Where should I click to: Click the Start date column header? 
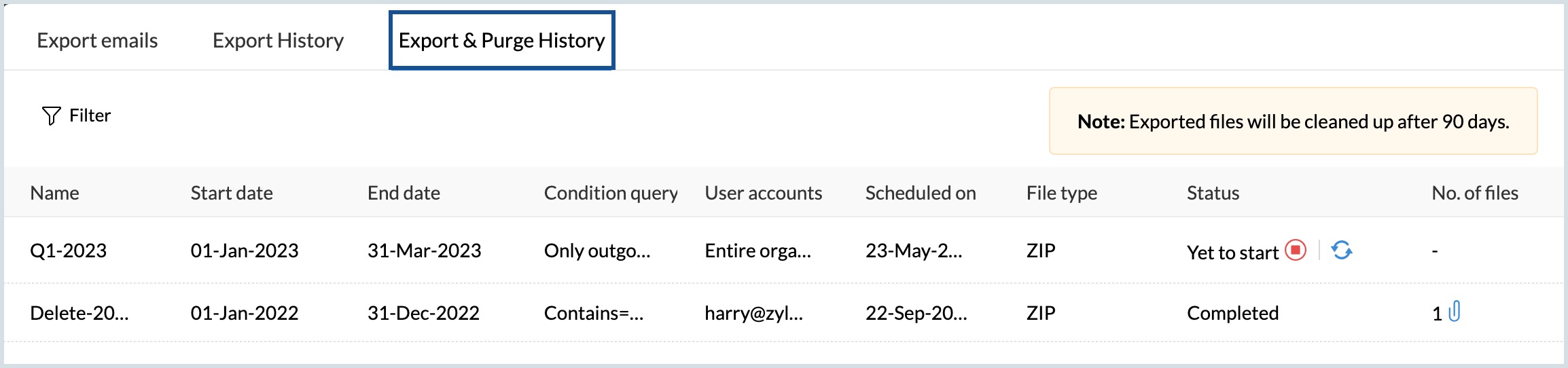231,193
